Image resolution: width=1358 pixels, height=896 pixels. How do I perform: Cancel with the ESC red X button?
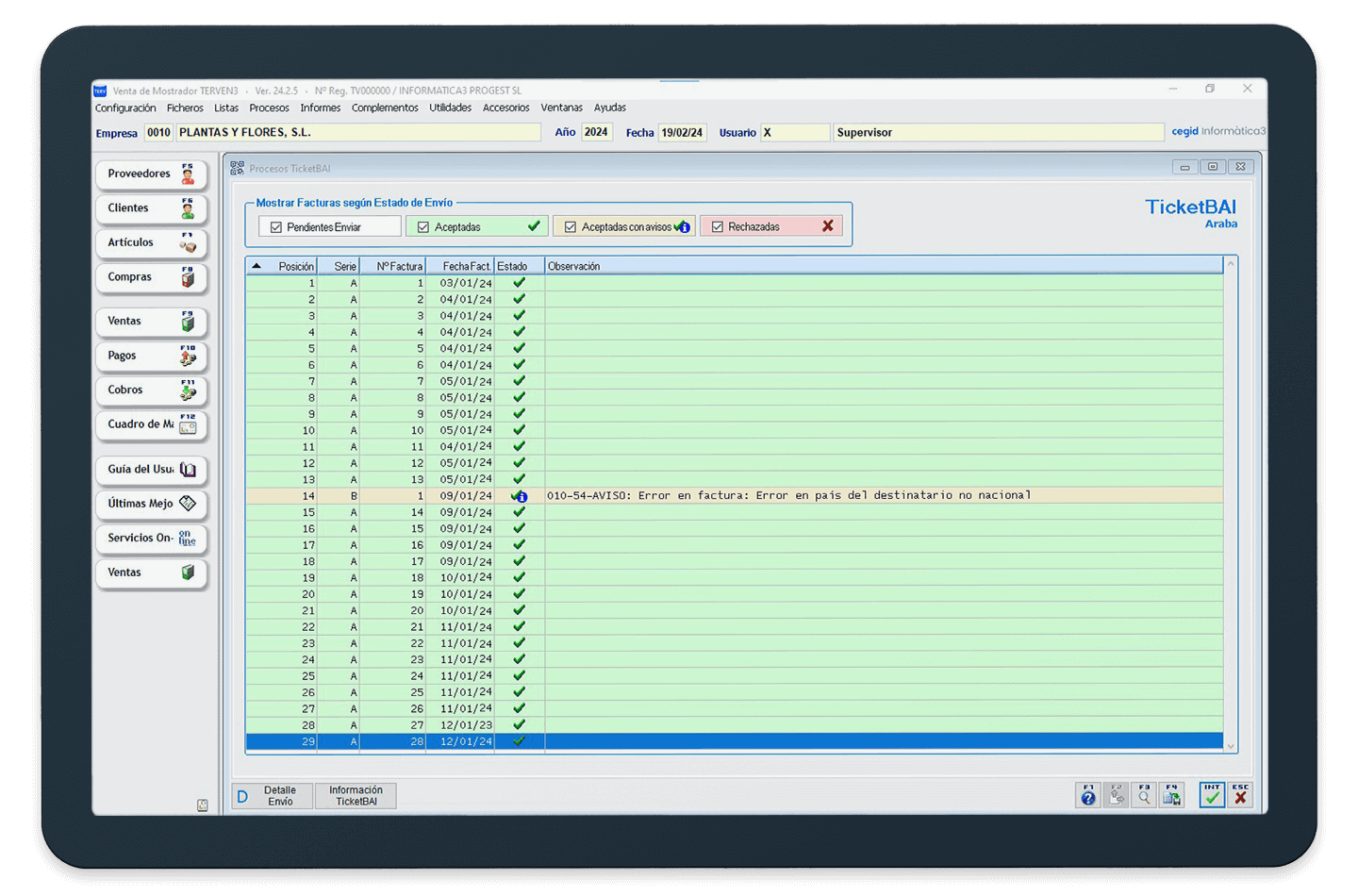pos(1240,795)
